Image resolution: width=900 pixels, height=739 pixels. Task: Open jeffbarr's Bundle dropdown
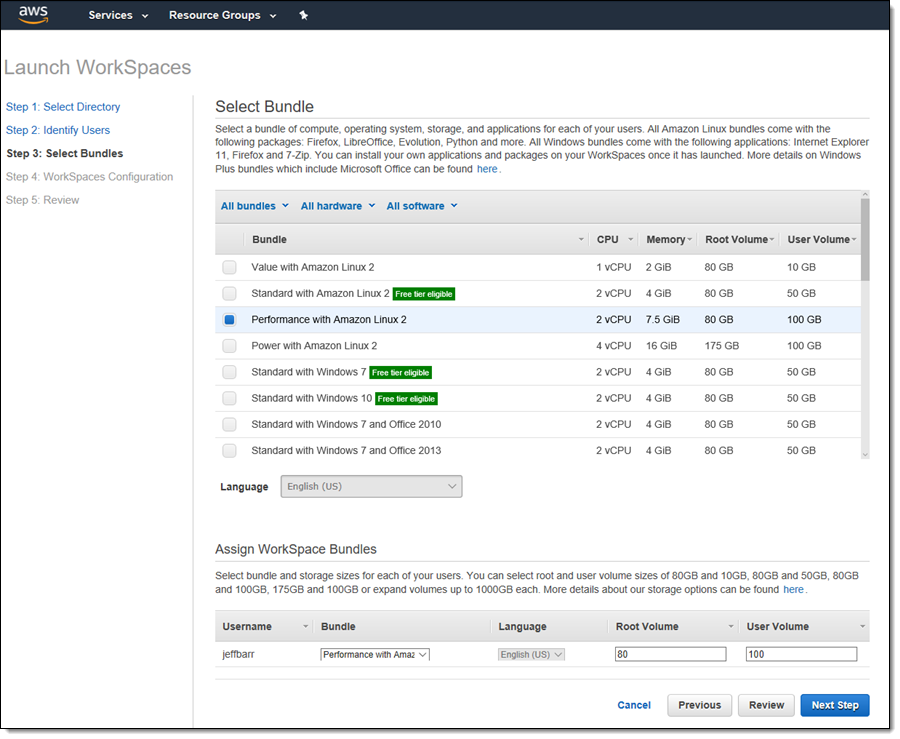click(x=375, y=654)
